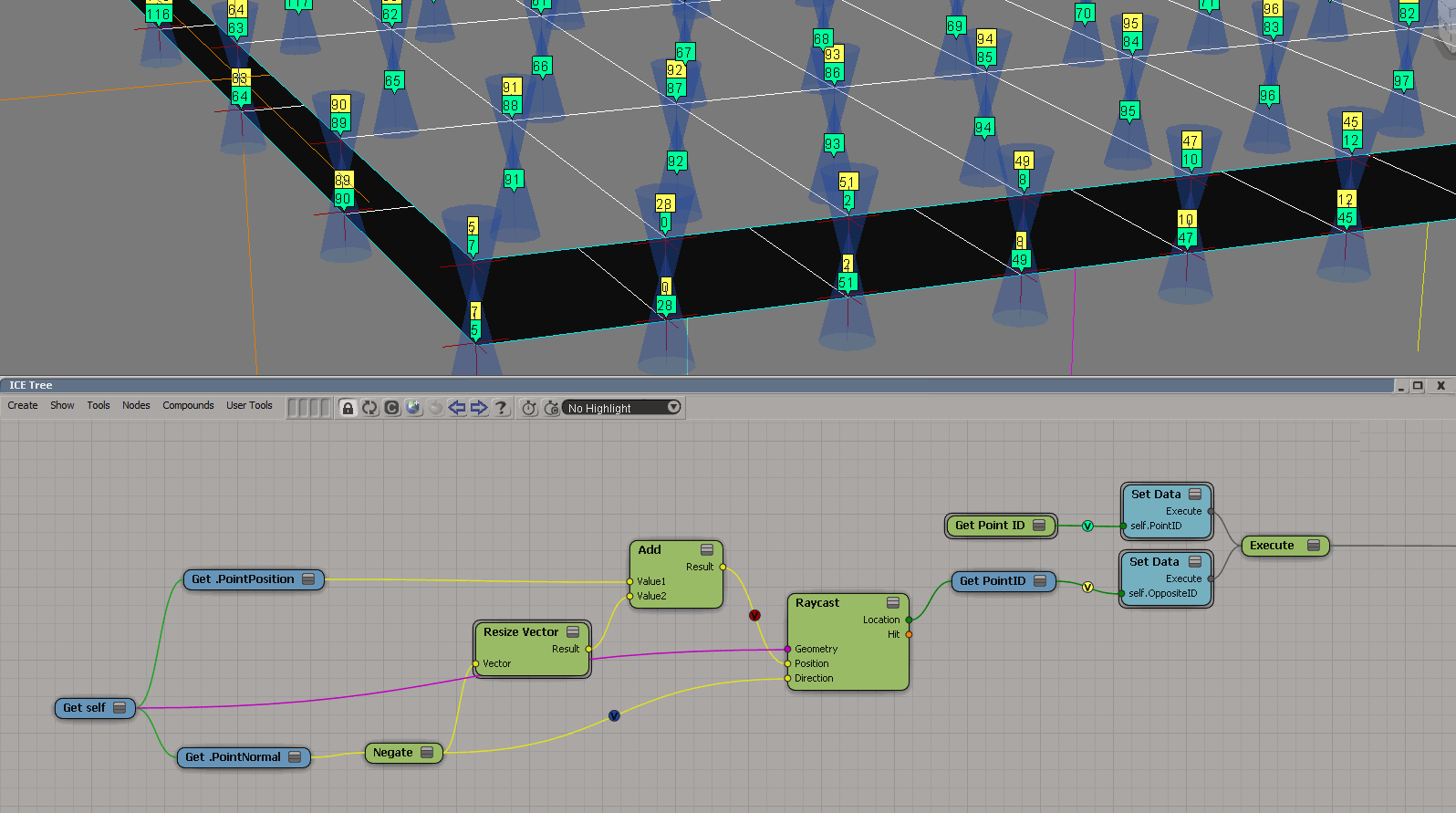The height and width of the screenshot is (813, 1456).
Task: Select the Negate node
Action: 393,753
